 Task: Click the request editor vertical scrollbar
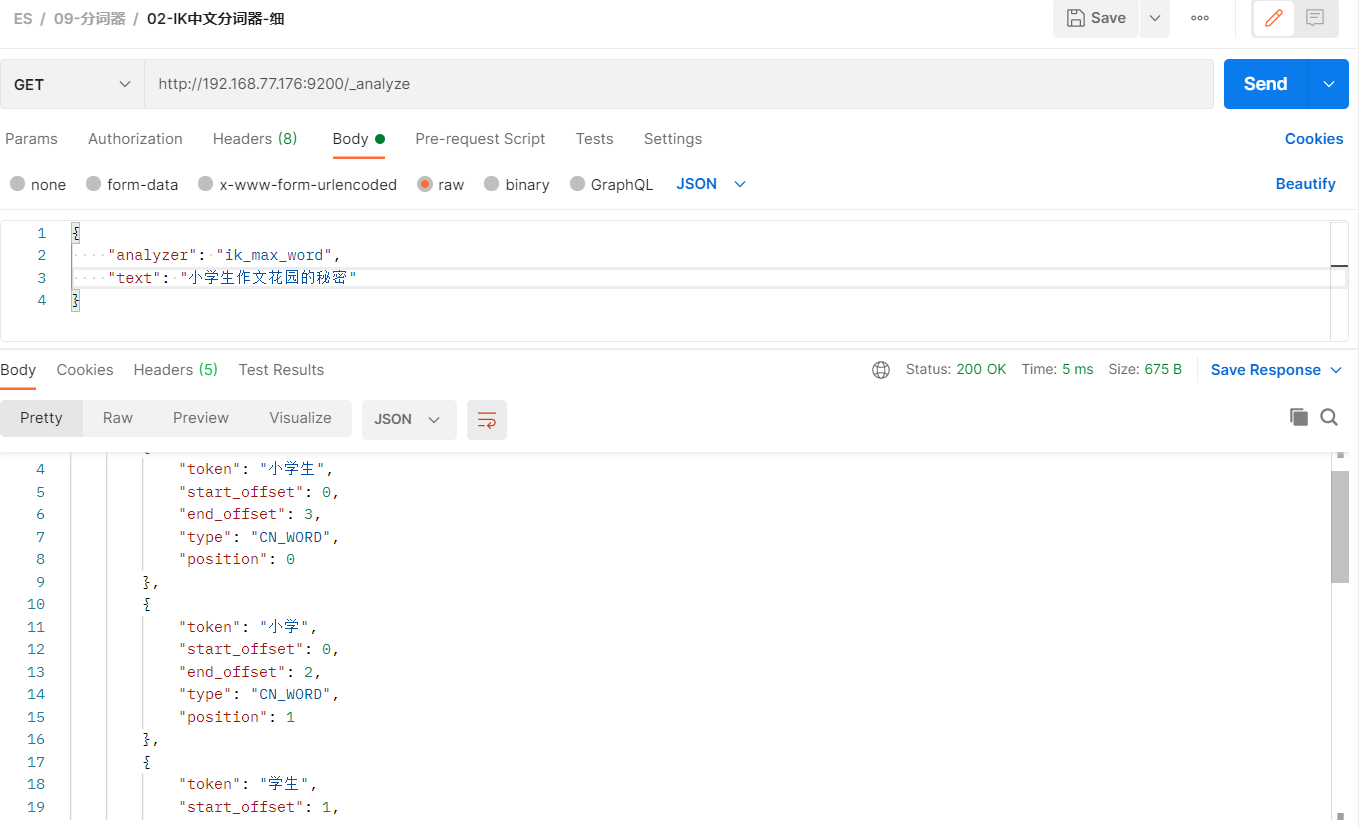(1339, 281)
